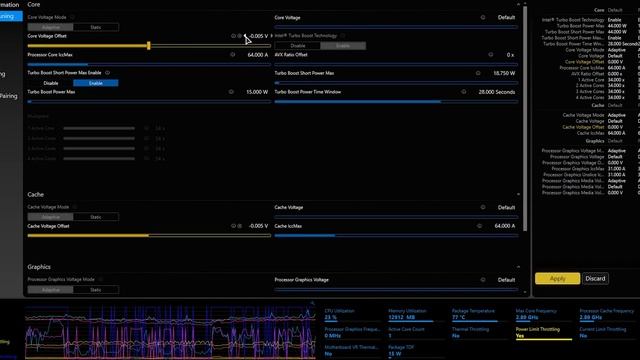
Task: Click the tuning panel vertical scrollbar
Action: pyautogui.click(x=525, y=118)
